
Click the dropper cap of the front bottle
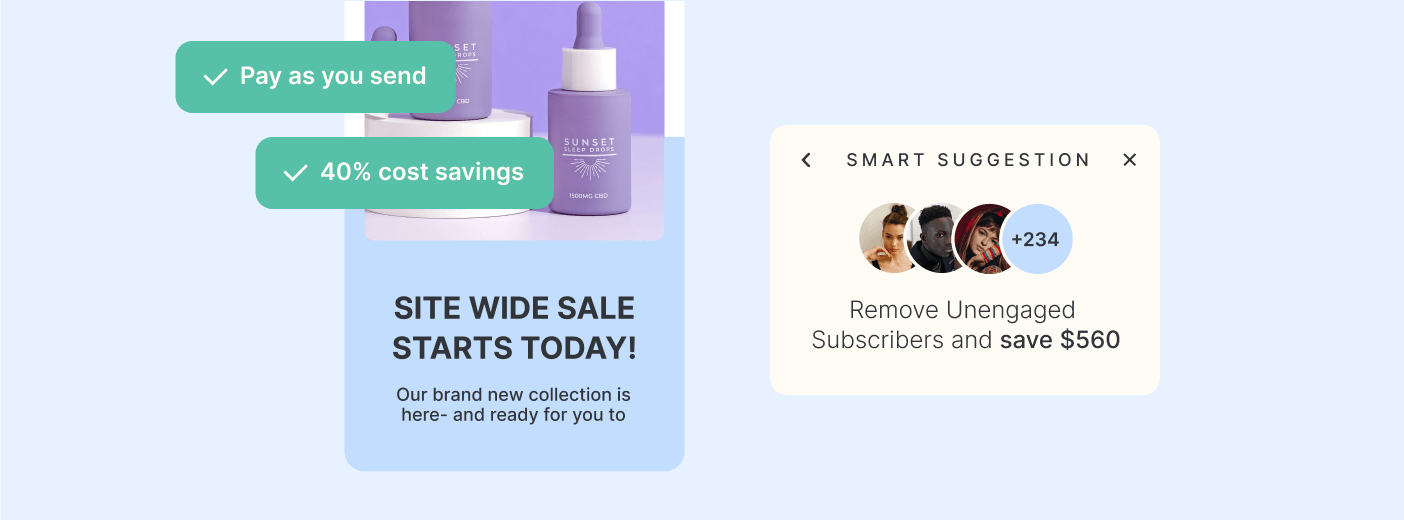click(x=590, y=45)
